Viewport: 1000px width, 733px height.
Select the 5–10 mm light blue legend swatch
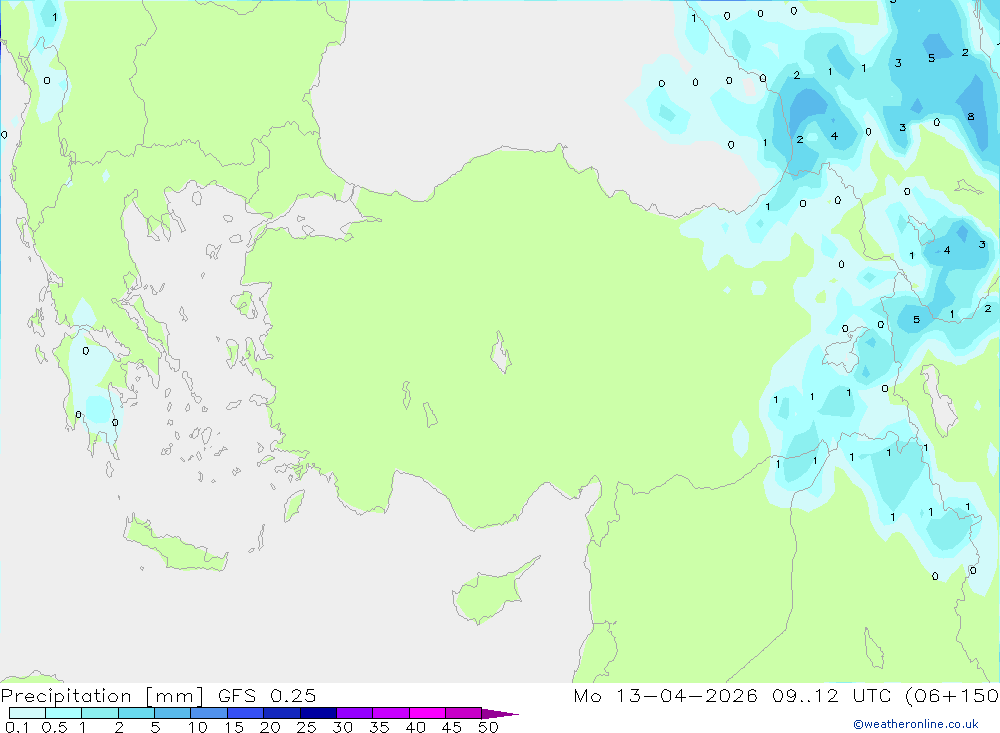[173, 713]
